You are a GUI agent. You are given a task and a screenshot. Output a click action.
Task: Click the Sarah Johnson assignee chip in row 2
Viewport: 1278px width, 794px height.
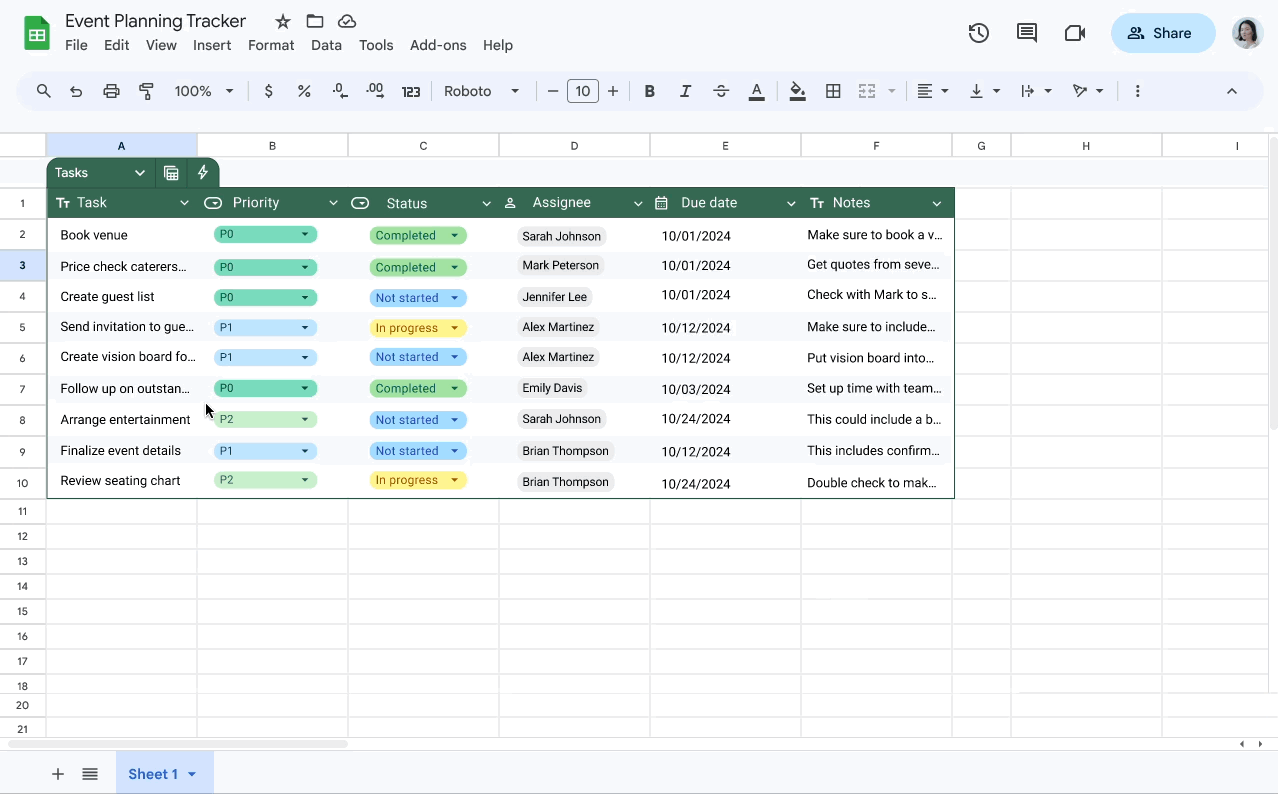[562, 236]
